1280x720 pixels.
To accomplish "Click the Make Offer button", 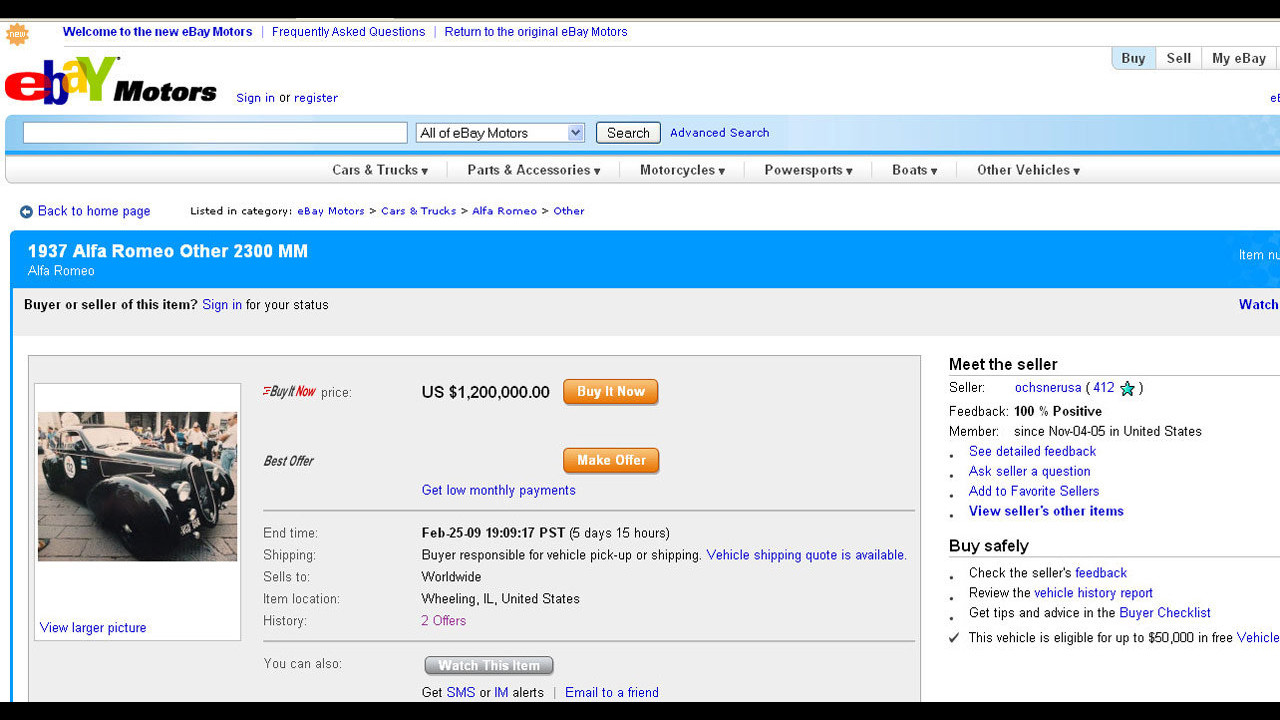I will coord(611,461).
